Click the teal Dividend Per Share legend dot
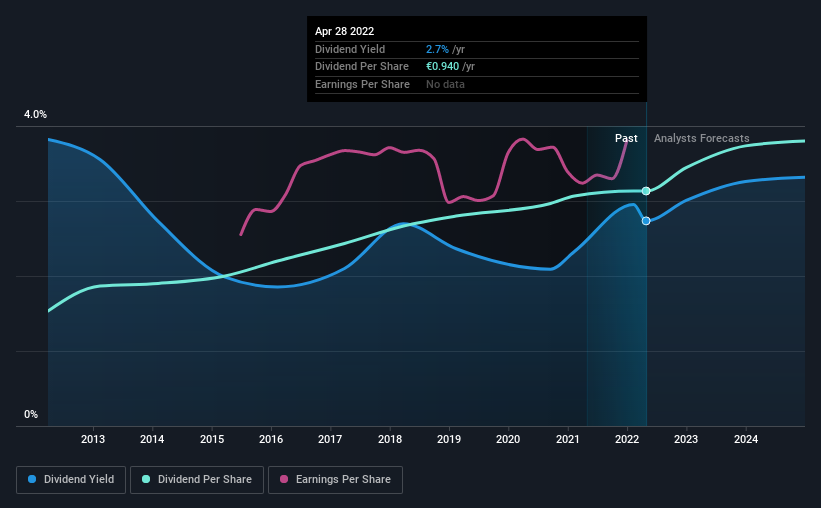 pyautogui.click(x=146, y=479)
